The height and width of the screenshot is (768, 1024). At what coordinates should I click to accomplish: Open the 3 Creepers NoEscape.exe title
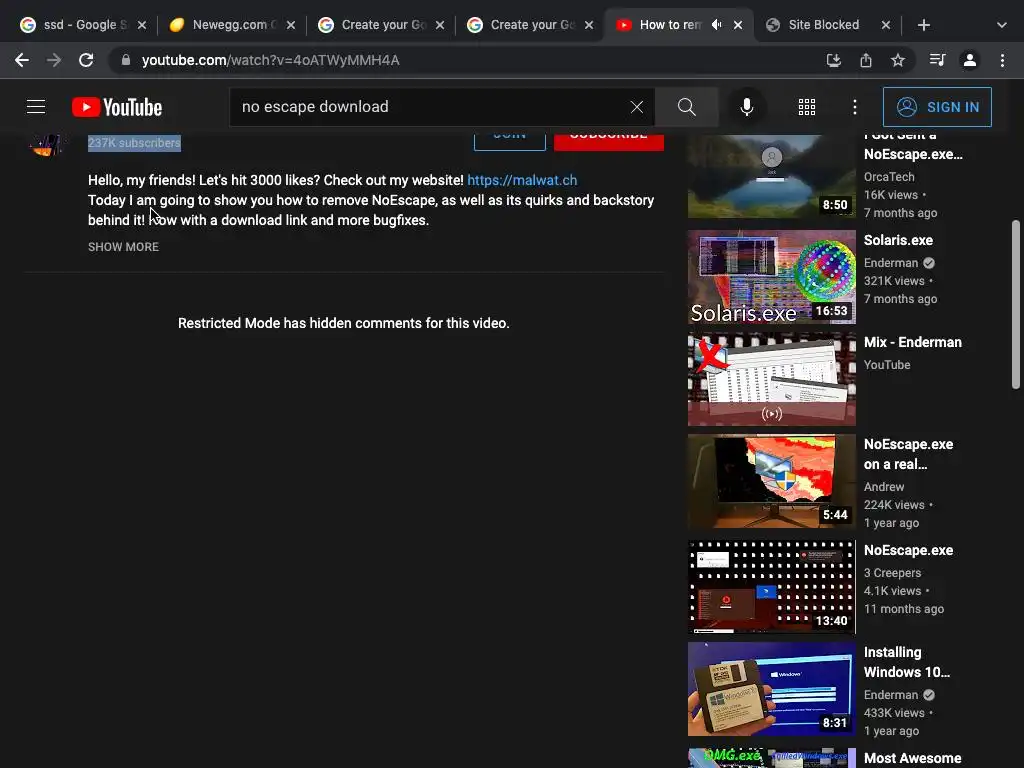point(908,551)
